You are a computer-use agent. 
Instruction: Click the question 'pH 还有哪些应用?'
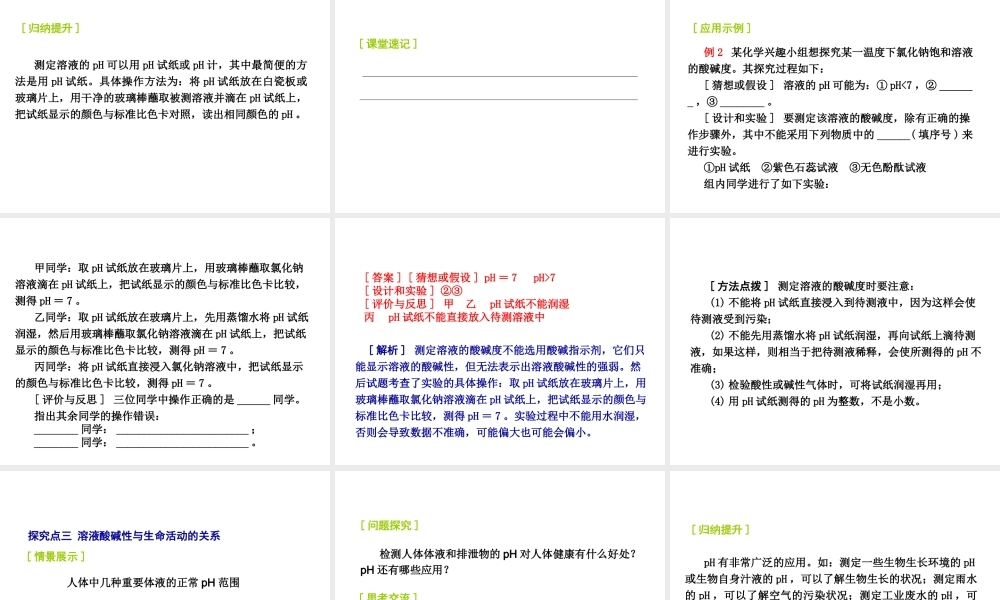click(x=405, y=570)
